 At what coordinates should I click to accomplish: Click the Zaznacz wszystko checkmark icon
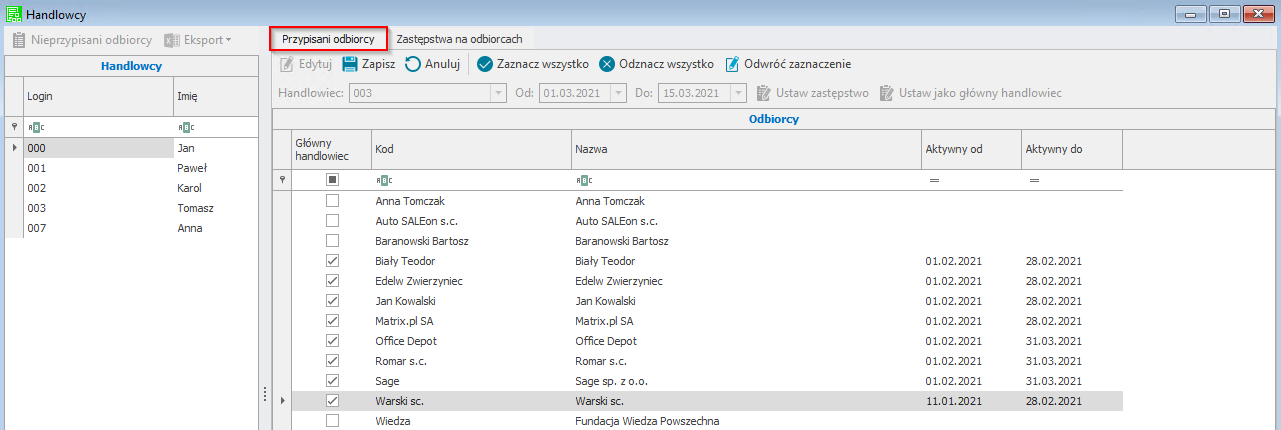click(x=485, y=64)
